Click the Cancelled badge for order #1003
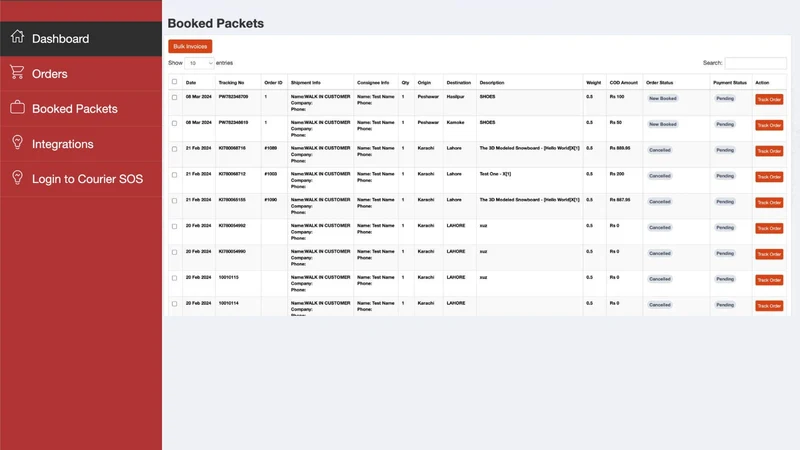Viewport: 800px width, 450px height. click(660, 176)
